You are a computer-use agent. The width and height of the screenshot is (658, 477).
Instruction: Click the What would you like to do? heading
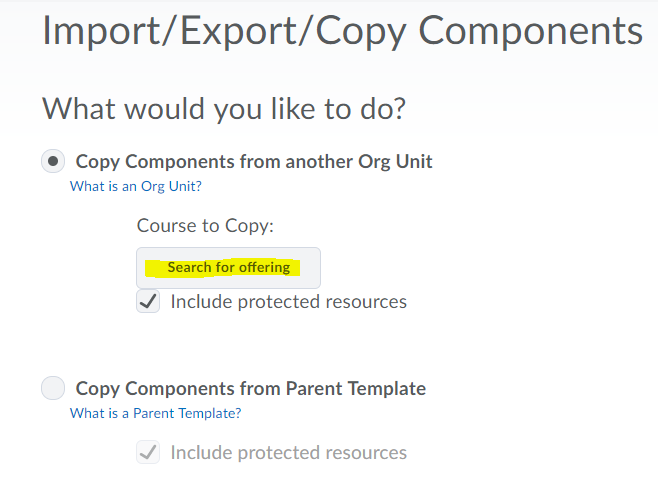click(223, 108)
